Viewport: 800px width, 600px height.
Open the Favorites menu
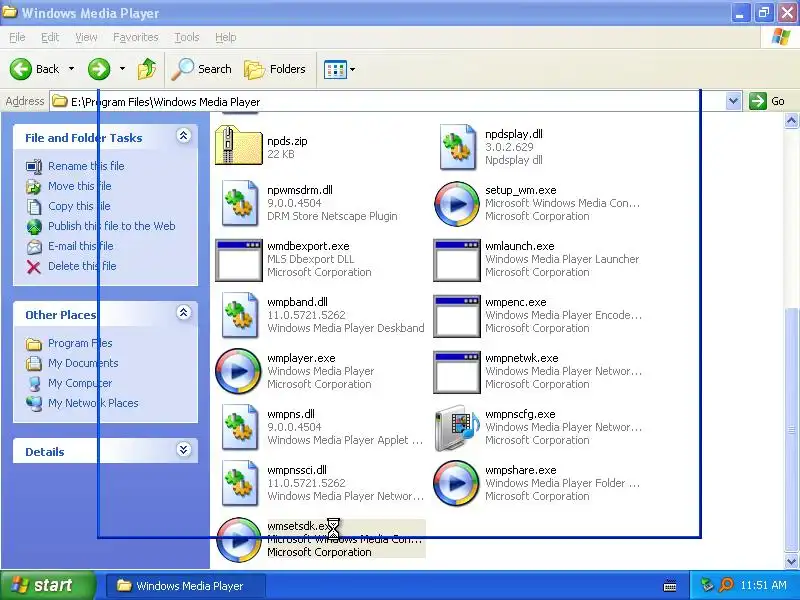click(135, 37)
